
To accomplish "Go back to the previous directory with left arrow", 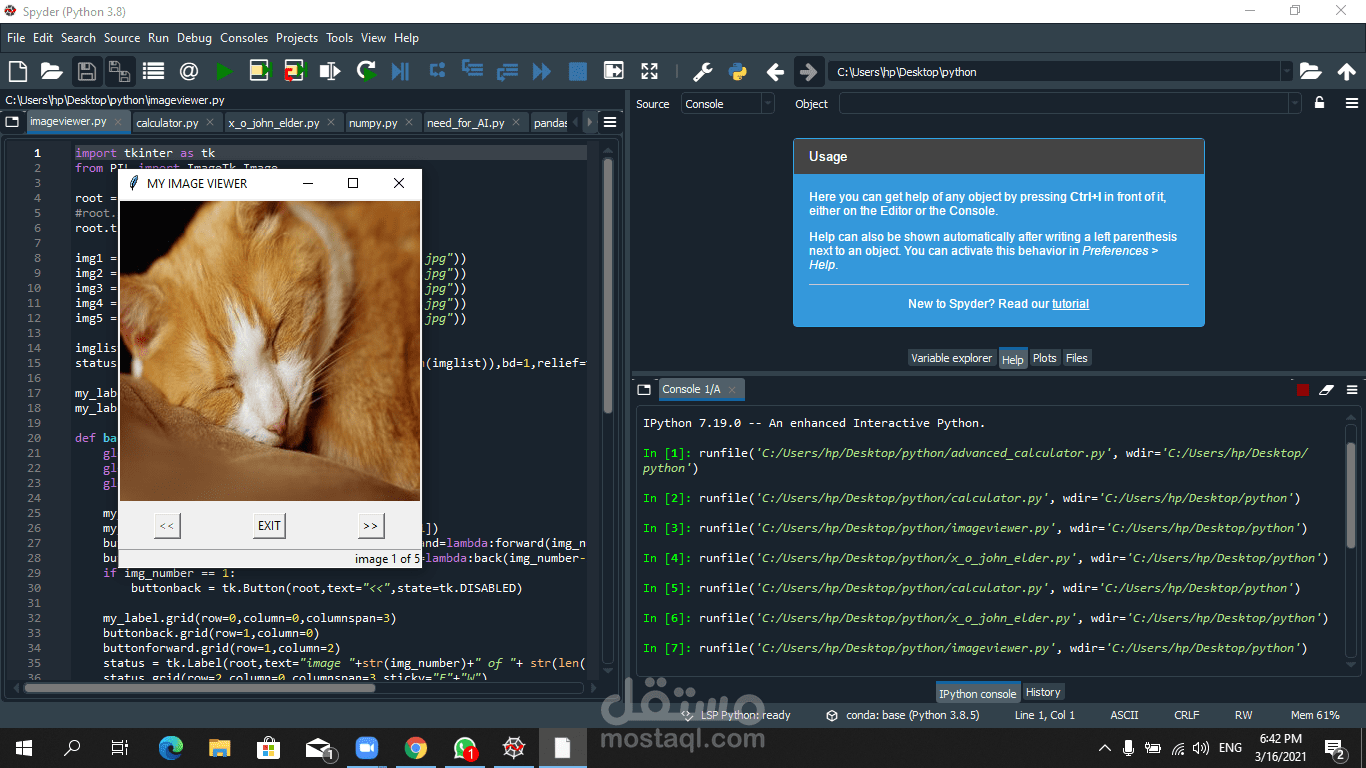I will click(774, 72).
